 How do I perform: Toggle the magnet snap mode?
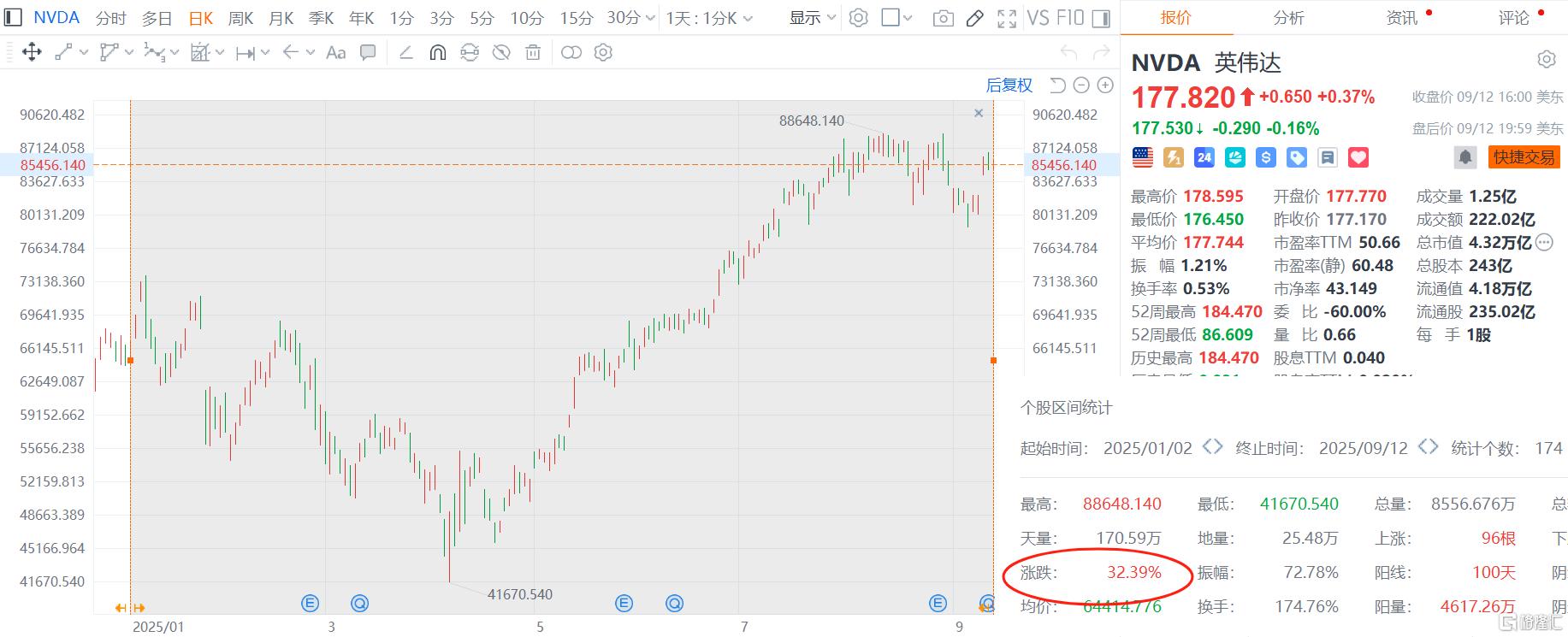[x=437, y=52]
